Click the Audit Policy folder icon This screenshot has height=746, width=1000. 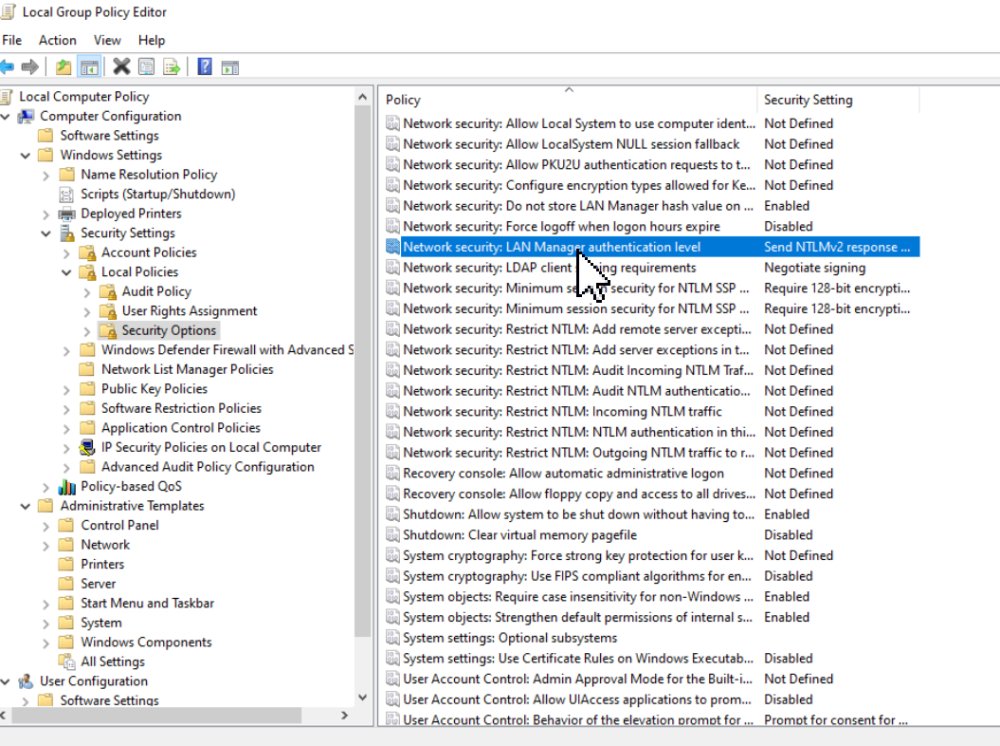pyautogui.click(x=108, y=291)
